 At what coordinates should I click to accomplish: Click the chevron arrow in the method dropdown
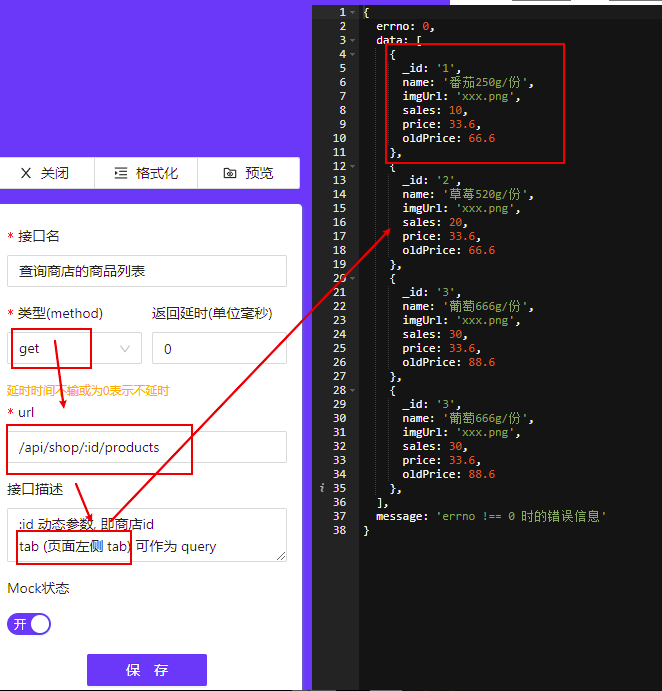tap(125, 349)
